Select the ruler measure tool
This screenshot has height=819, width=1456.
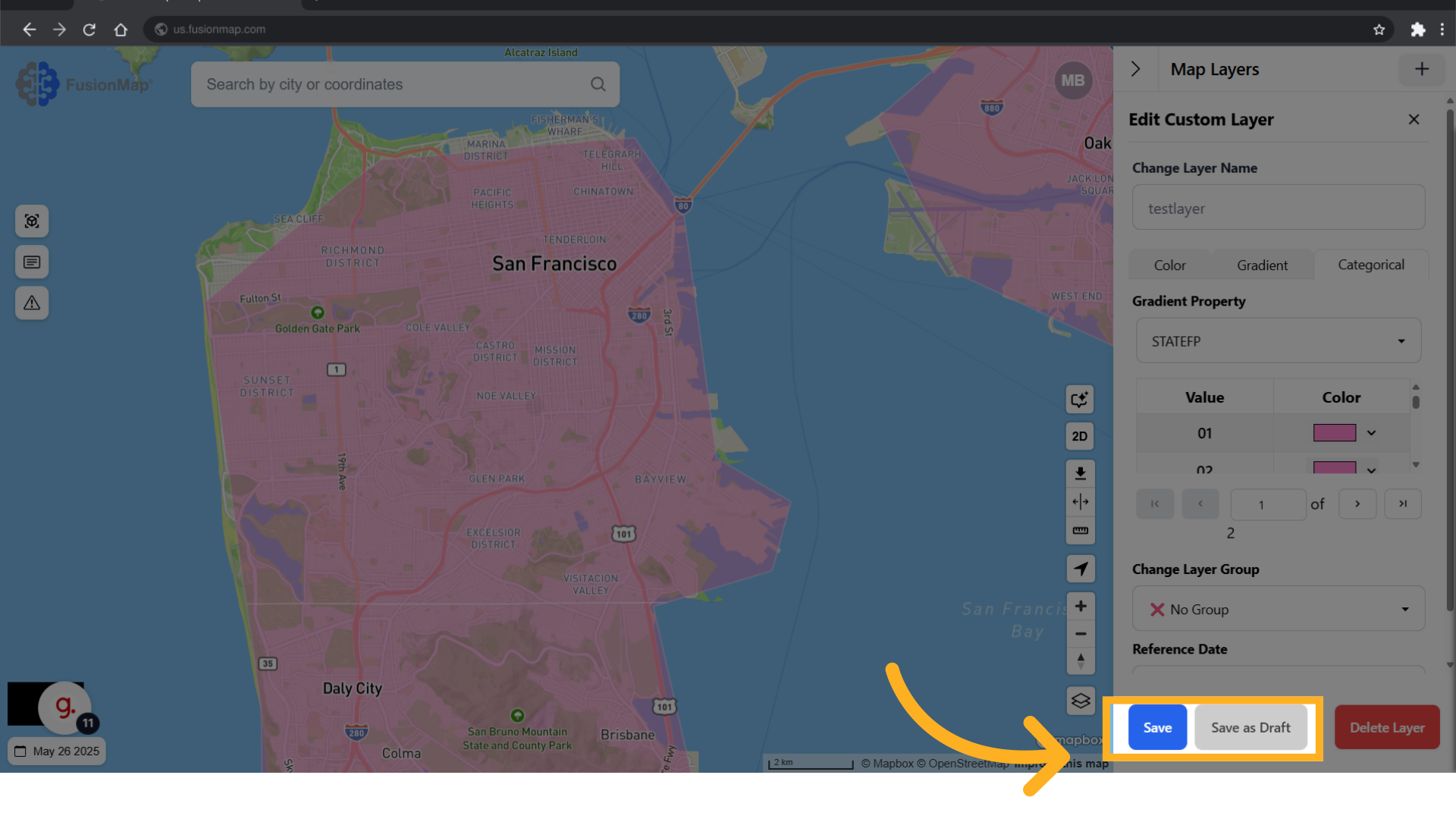coord(1080,531)
